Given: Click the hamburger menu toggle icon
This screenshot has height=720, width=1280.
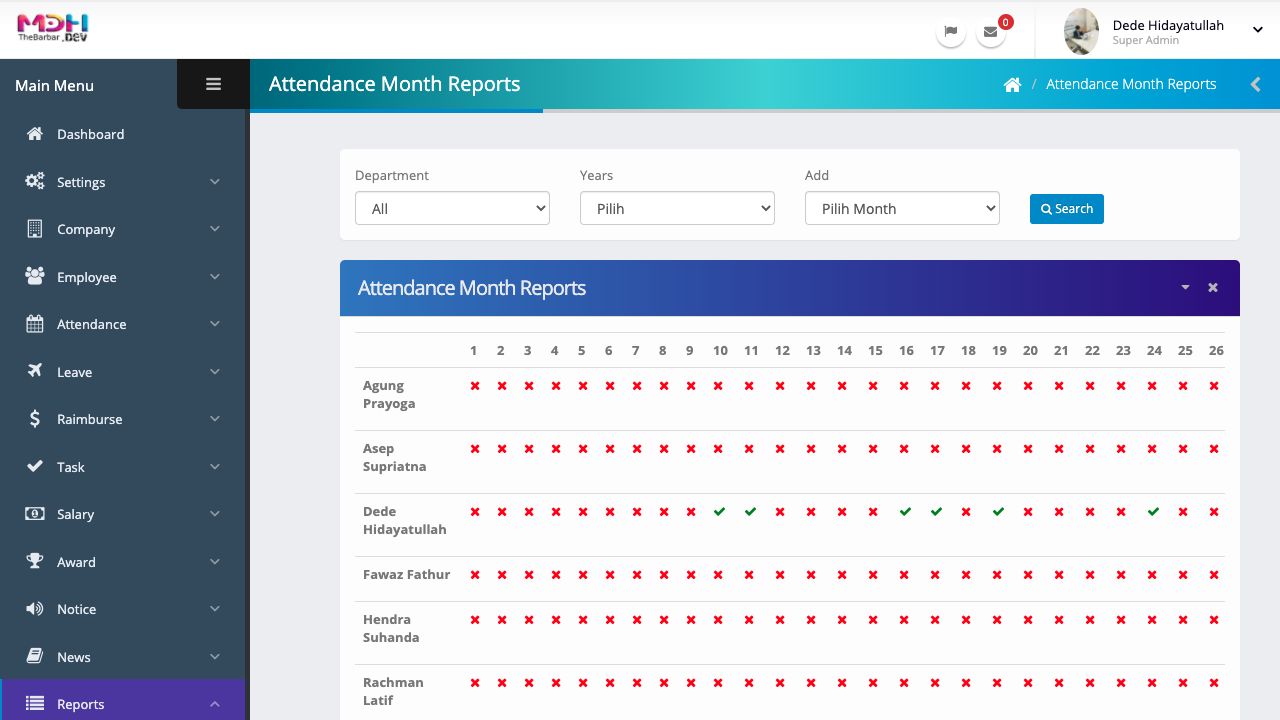Looking at the screenshot, I should 213,85.
